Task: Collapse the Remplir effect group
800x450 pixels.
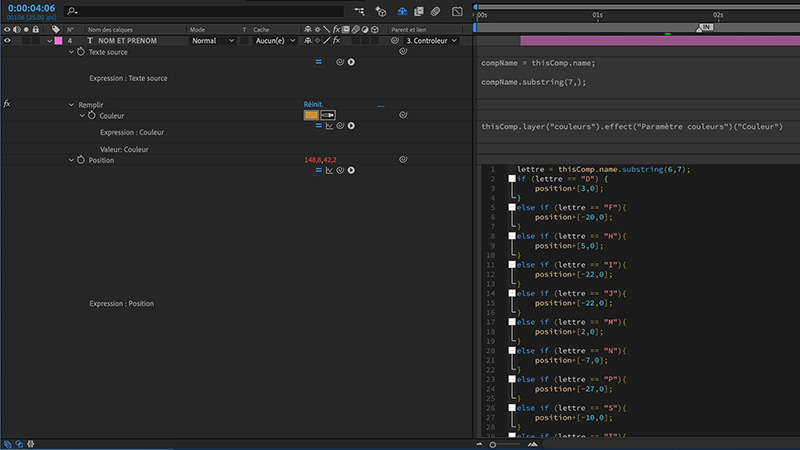Action: [71, 105]
